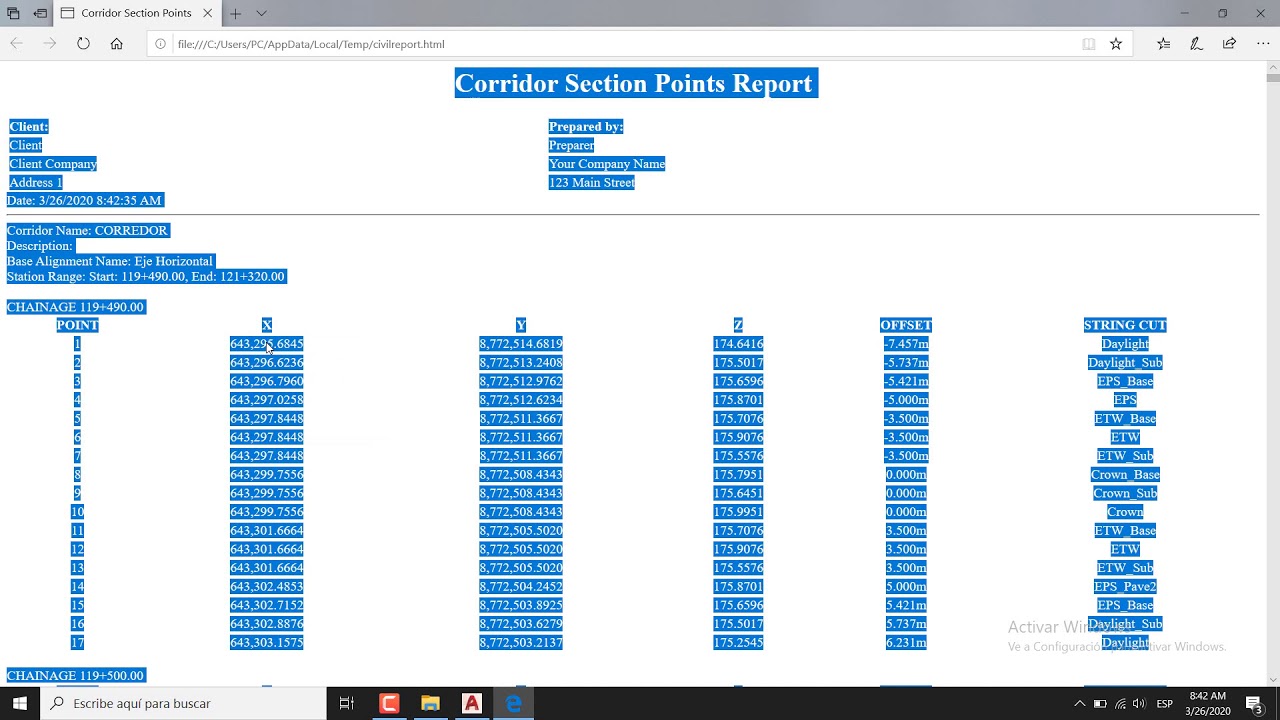Open File Explorer from the taskbar

click(430, 703)
